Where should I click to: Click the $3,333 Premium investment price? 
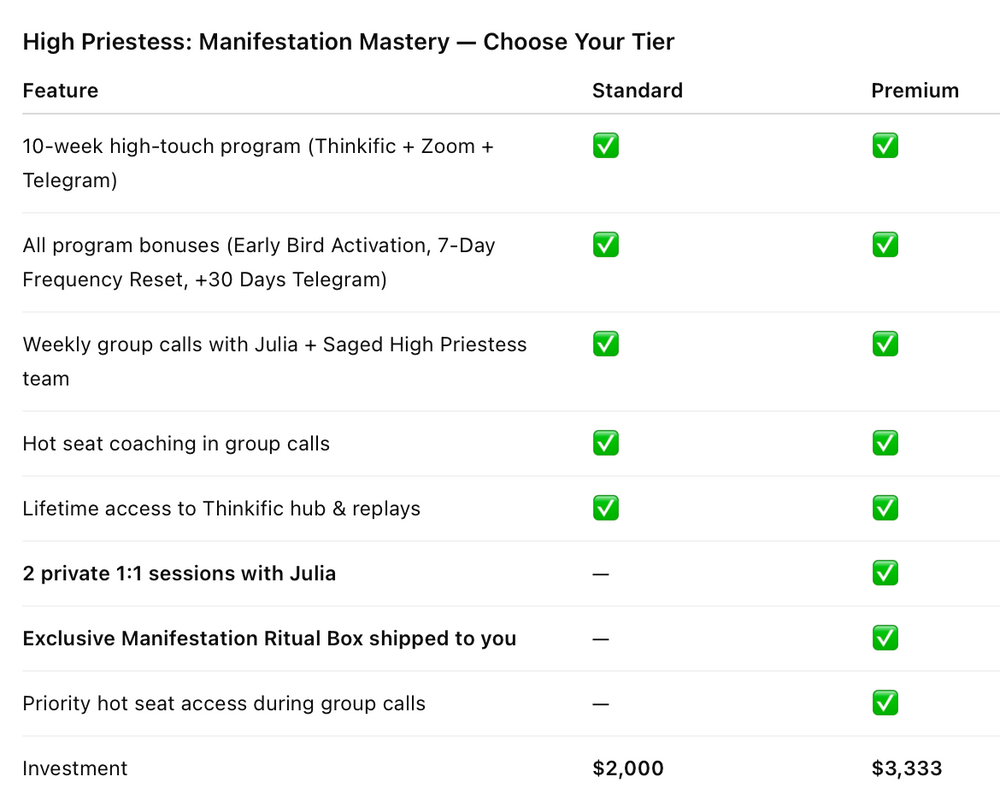(x=906, y=768)
